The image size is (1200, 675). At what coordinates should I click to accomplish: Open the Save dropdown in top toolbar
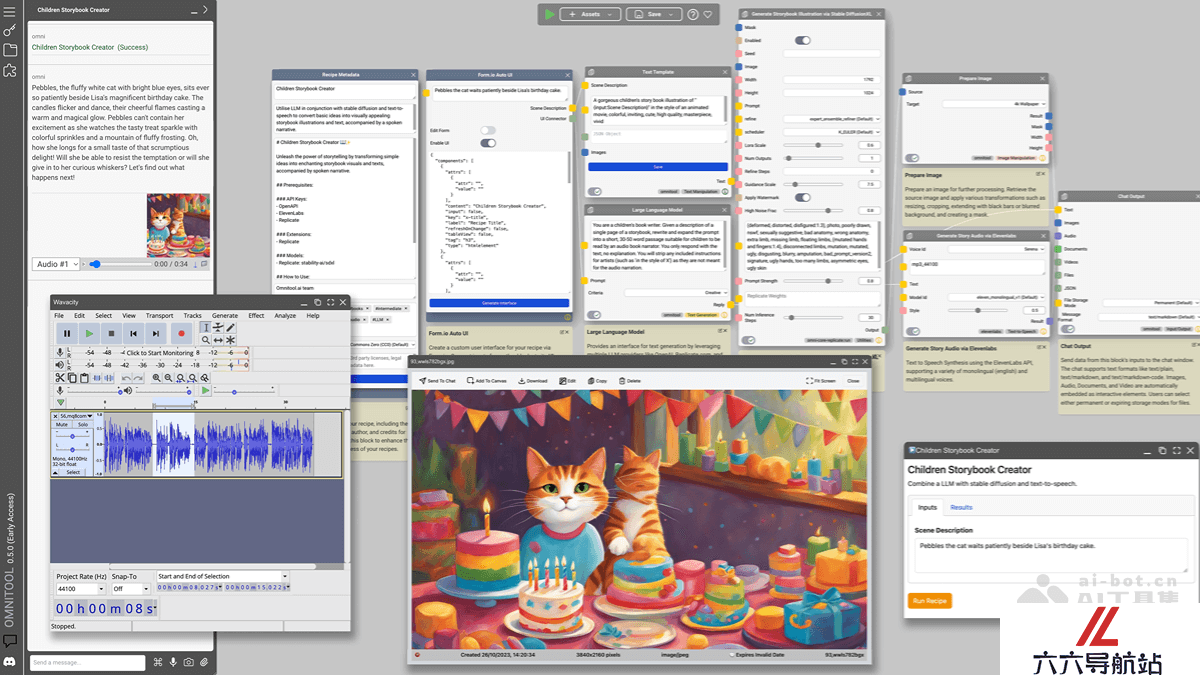point(654,14)
